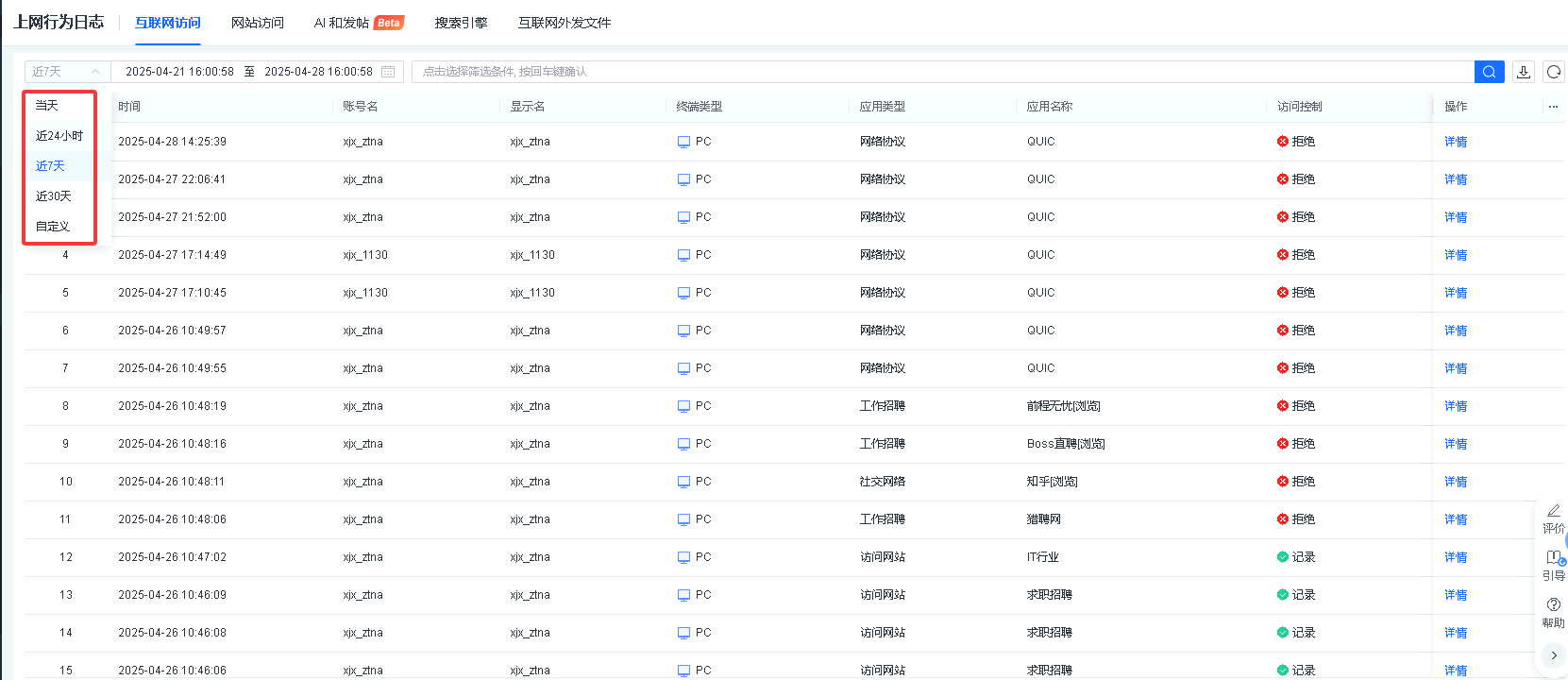Select 当天 in time range dropdown
The width and height of the screenshot is (1568, 680).
click(x=47, y=106)
